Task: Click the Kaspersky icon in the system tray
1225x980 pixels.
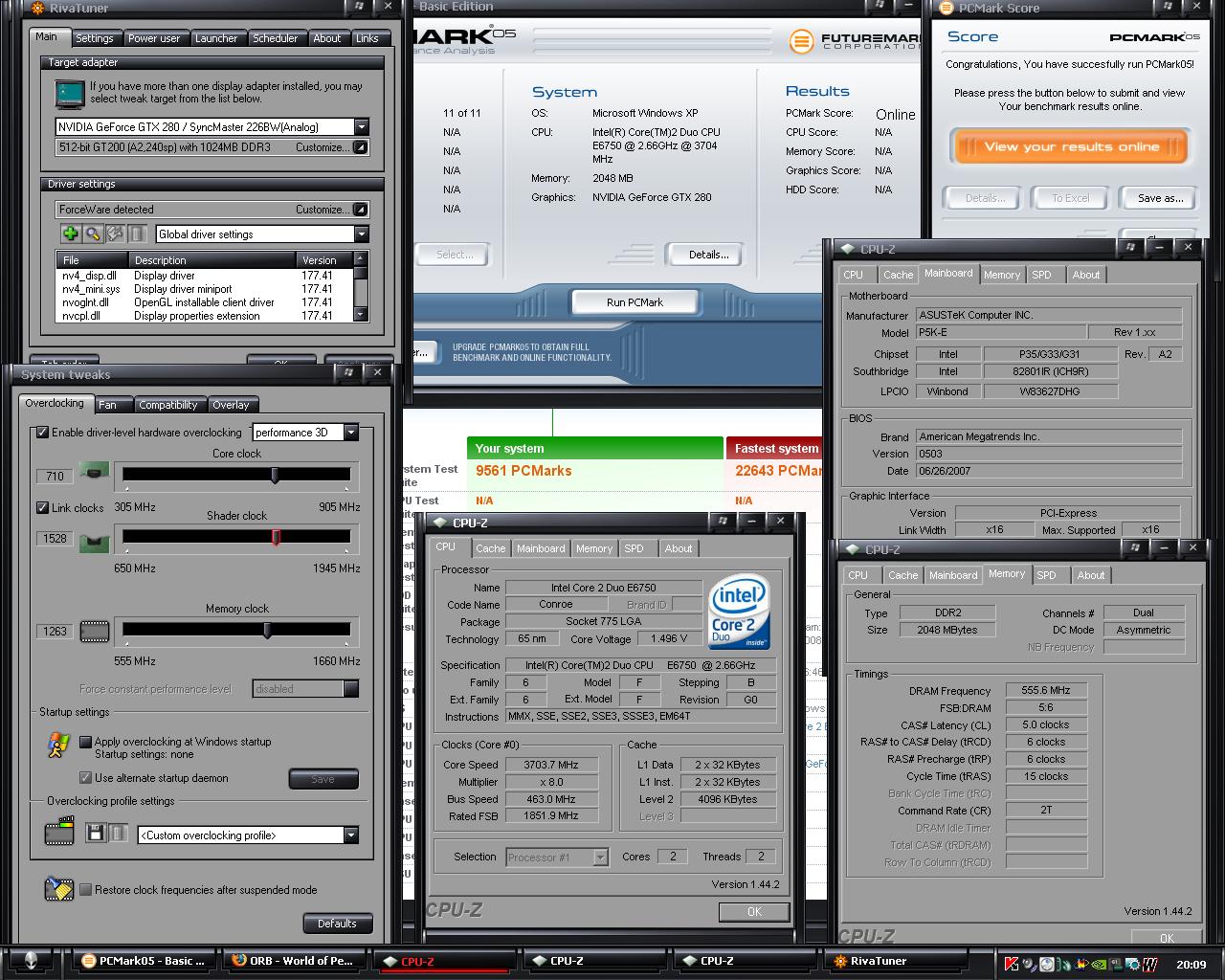Action: tap(1011, 964)
